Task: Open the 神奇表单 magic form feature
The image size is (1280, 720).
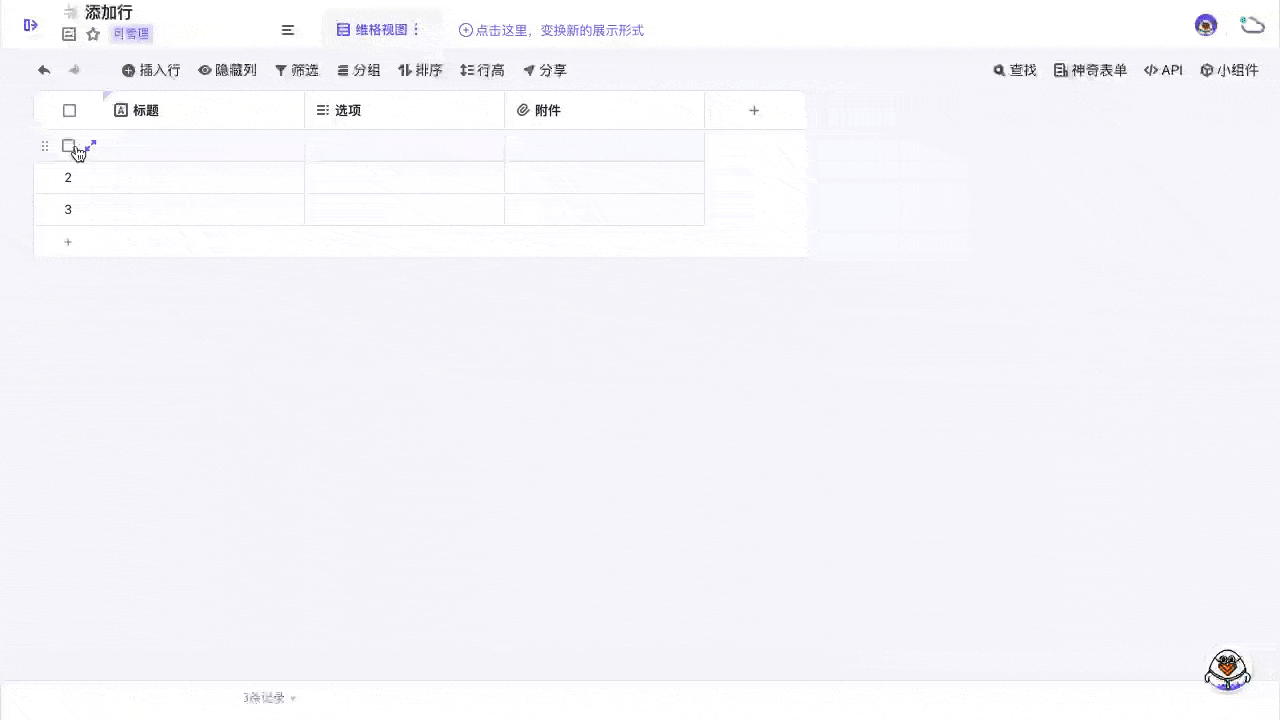Action: [1089, 70]
